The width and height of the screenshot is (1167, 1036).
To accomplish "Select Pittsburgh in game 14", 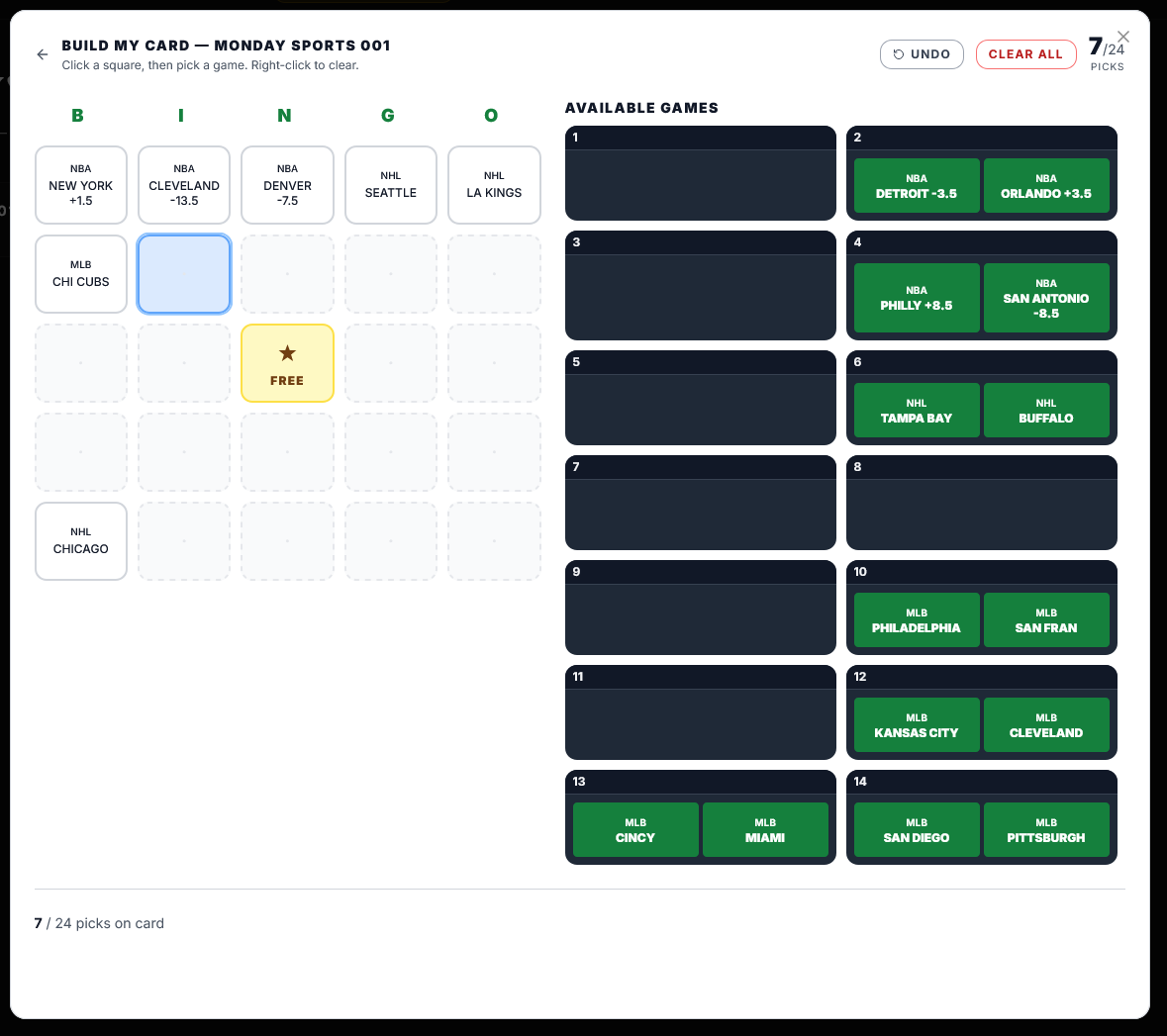I will click(1045, 830).
